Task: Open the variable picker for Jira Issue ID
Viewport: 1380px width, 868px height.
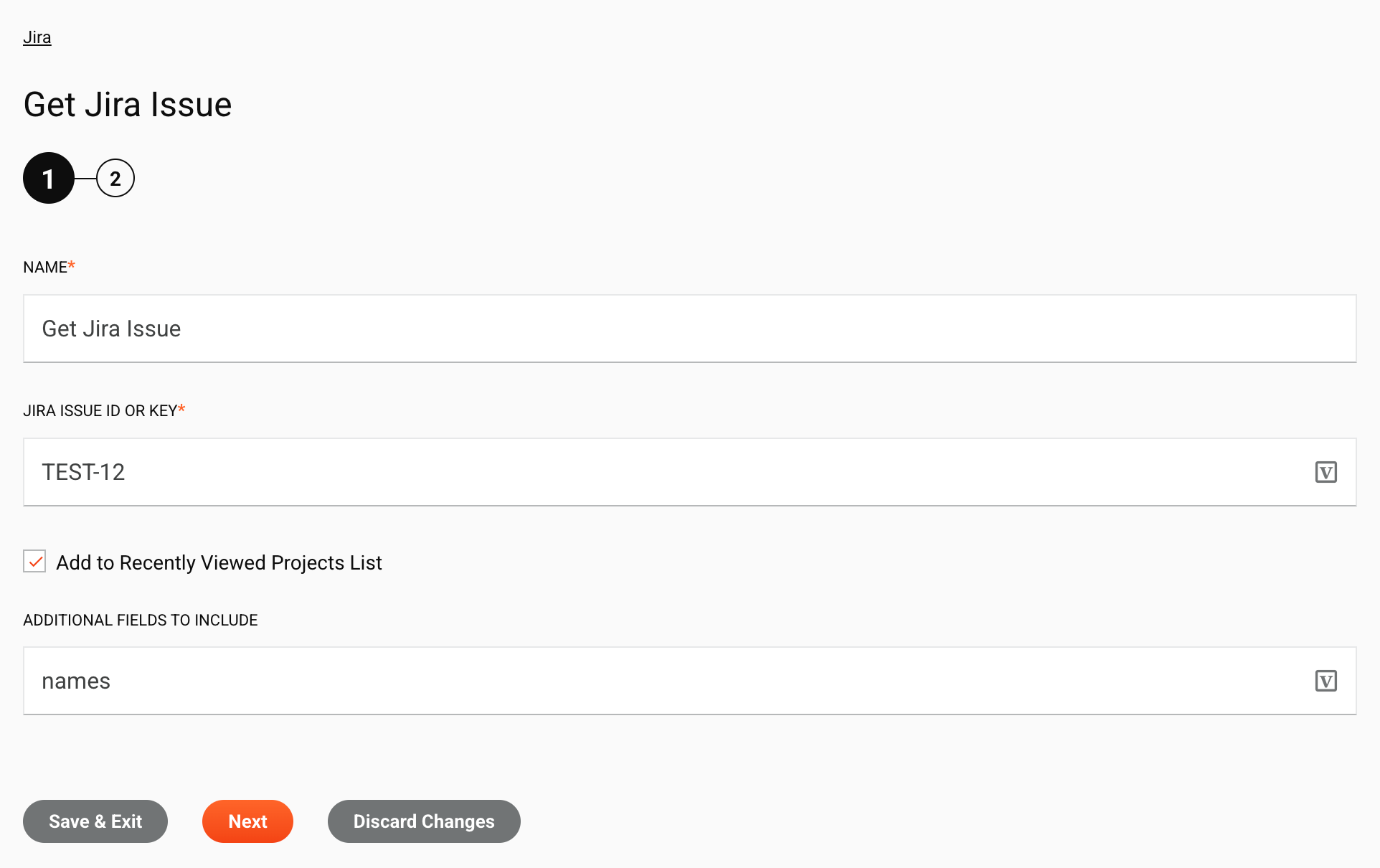Action: point(1325,472)
